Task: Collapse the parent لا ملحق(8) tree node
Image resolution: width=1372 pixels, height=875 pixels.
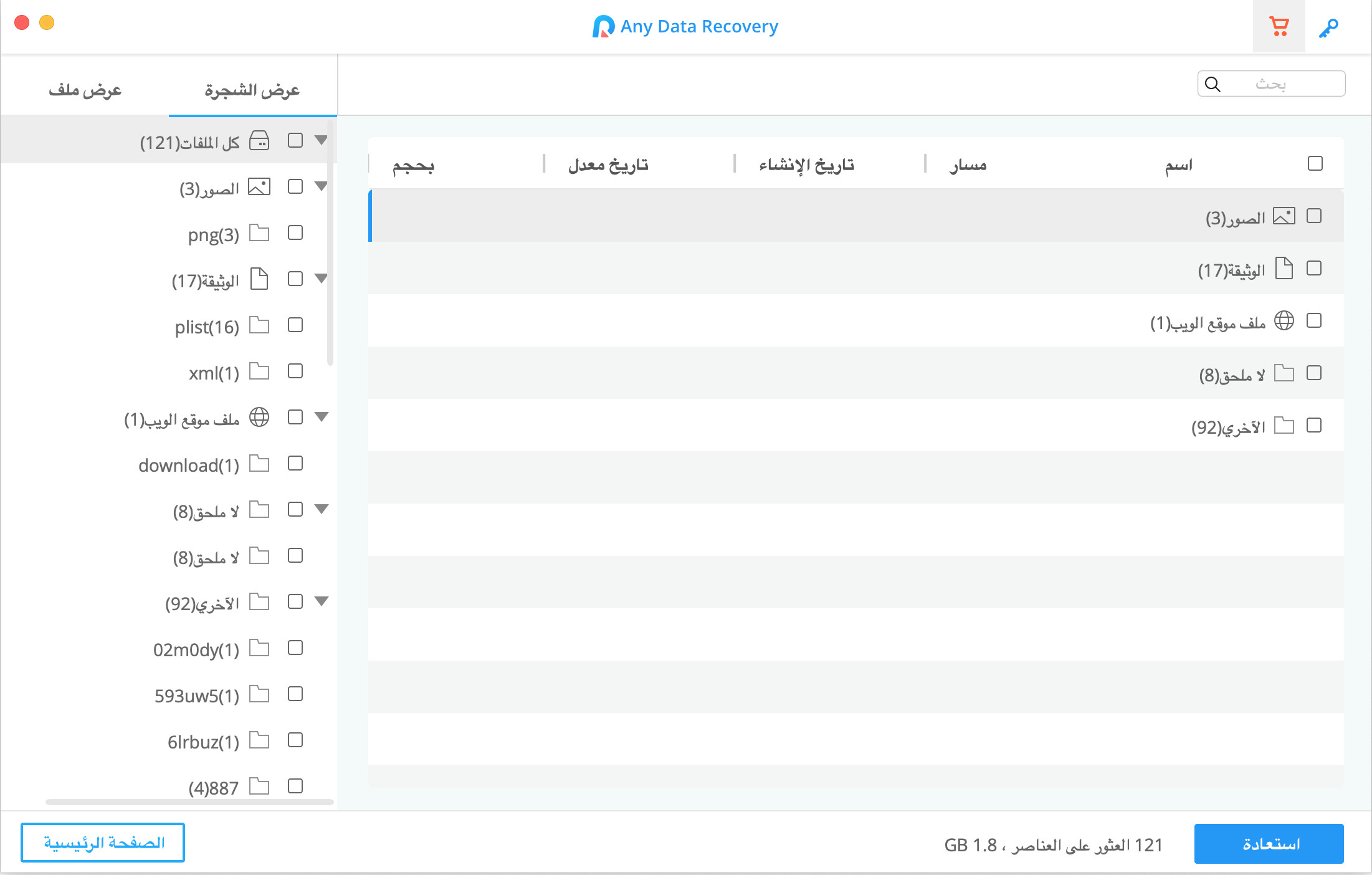Action: [321, 509]
